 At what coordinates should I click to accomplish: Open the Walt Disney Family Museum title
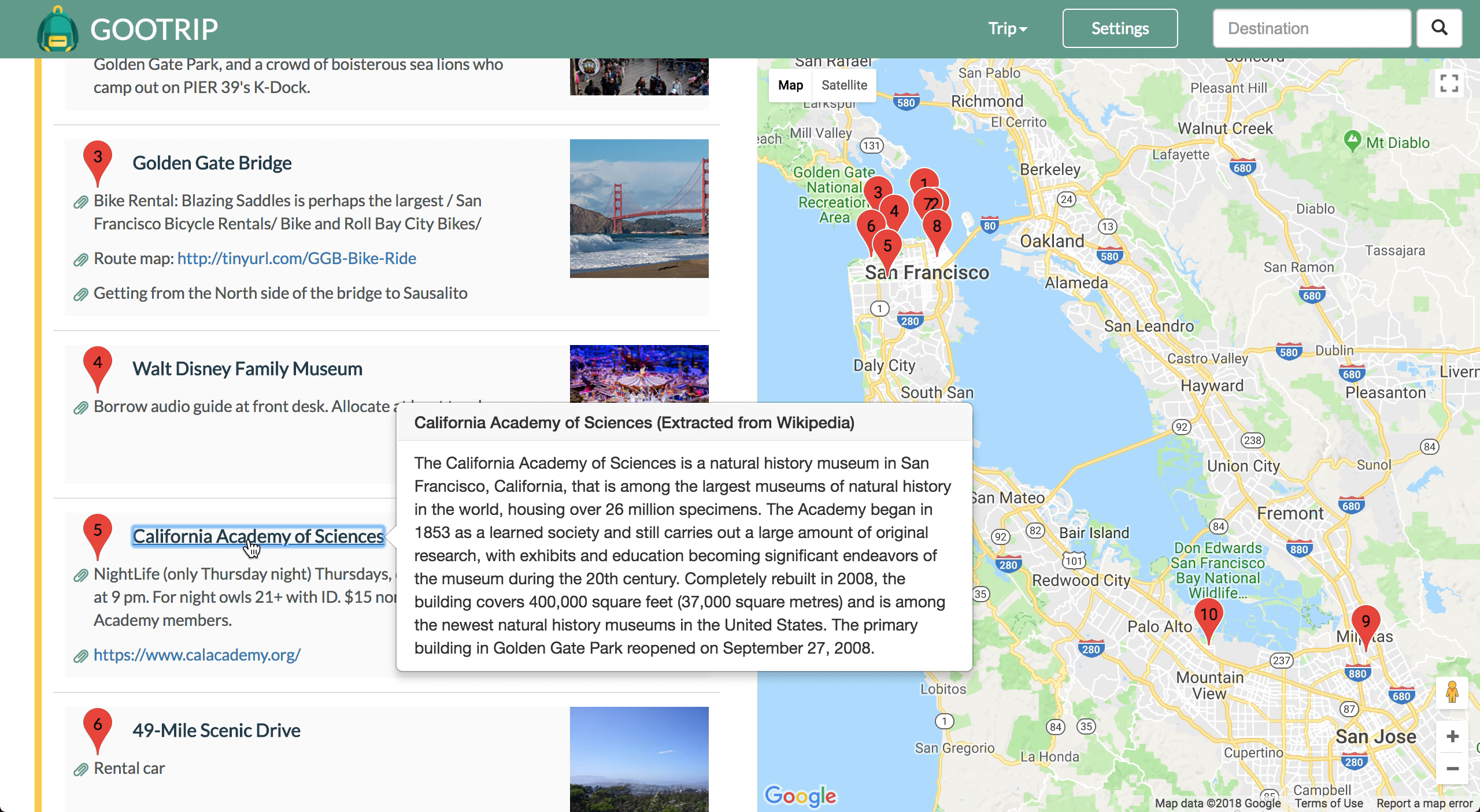[x=247, y=369]
